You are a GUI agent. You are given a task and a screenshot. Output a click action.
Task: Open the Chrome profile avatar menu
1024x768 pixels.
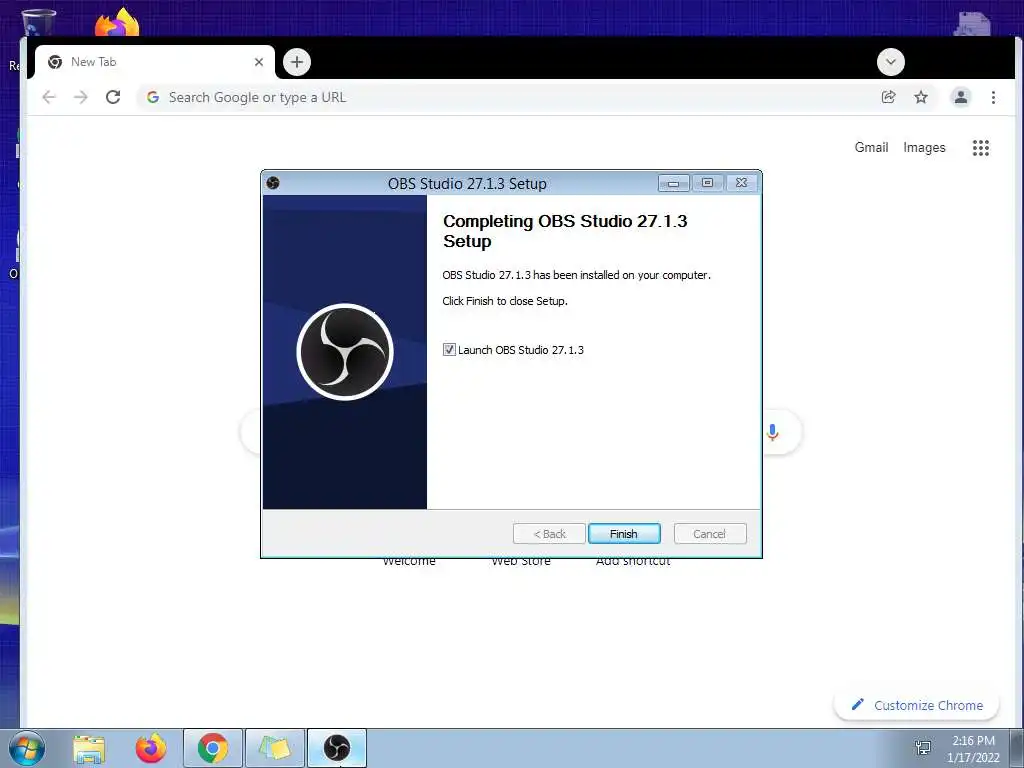[x=961, y=97]
